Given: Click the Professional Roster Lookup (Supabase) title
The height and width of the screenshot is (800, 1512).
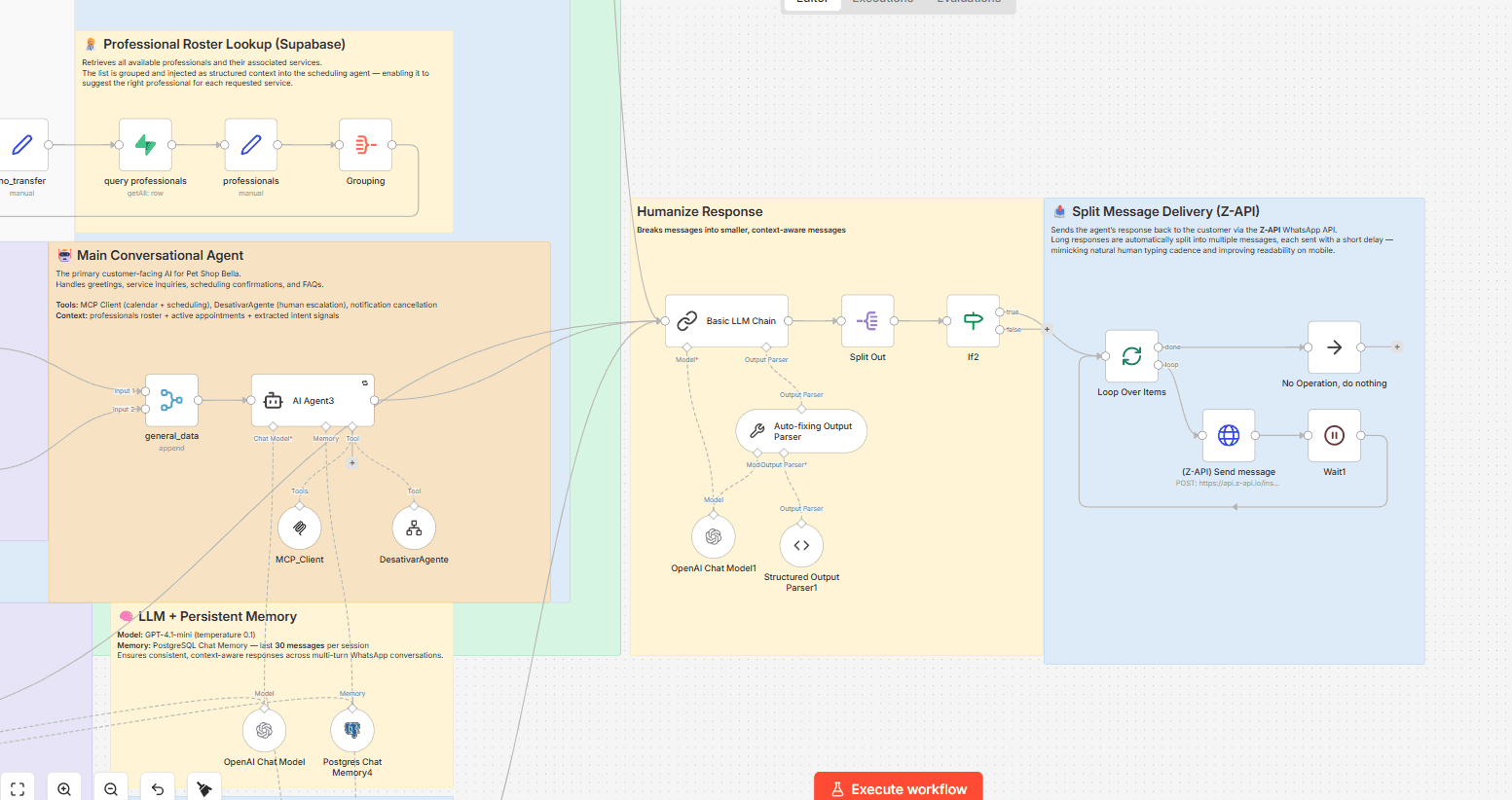Looking at the screenshot, I should point(224,44).
